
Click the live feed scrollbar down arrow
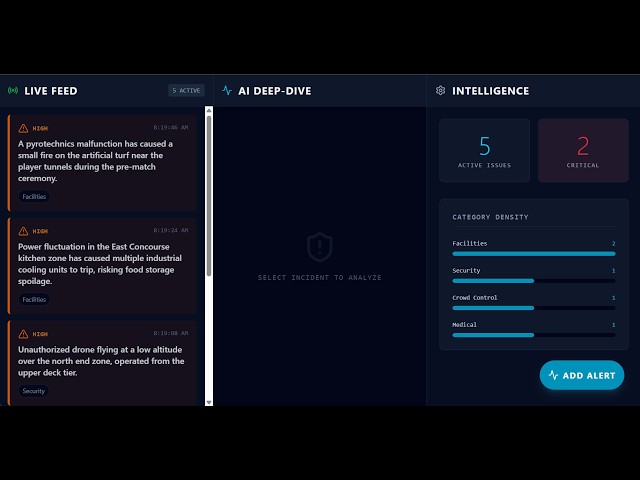pos(209,402)
